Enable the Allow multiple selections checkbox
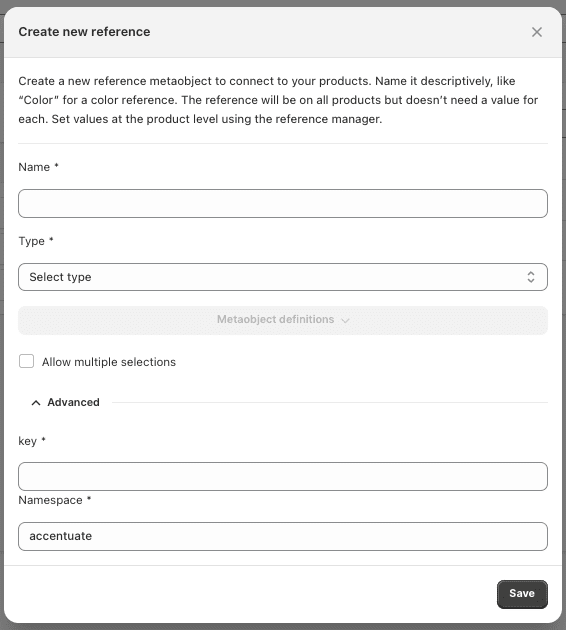 point(27,361)
